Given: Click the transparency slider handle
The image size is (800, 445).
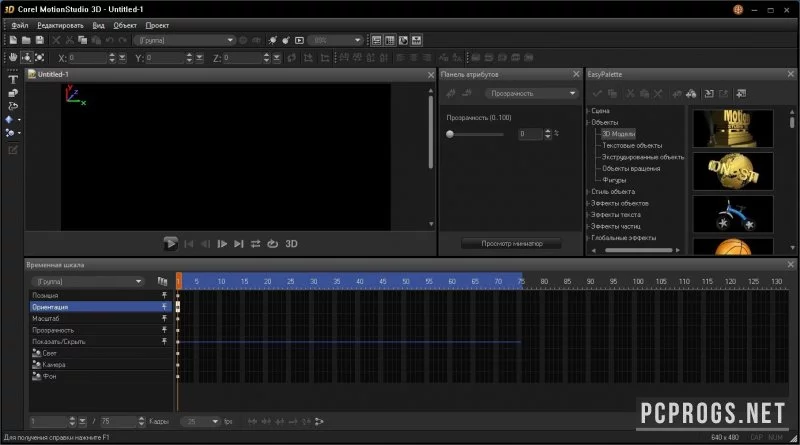Looking at the screenshot, I should pos(449,134).
